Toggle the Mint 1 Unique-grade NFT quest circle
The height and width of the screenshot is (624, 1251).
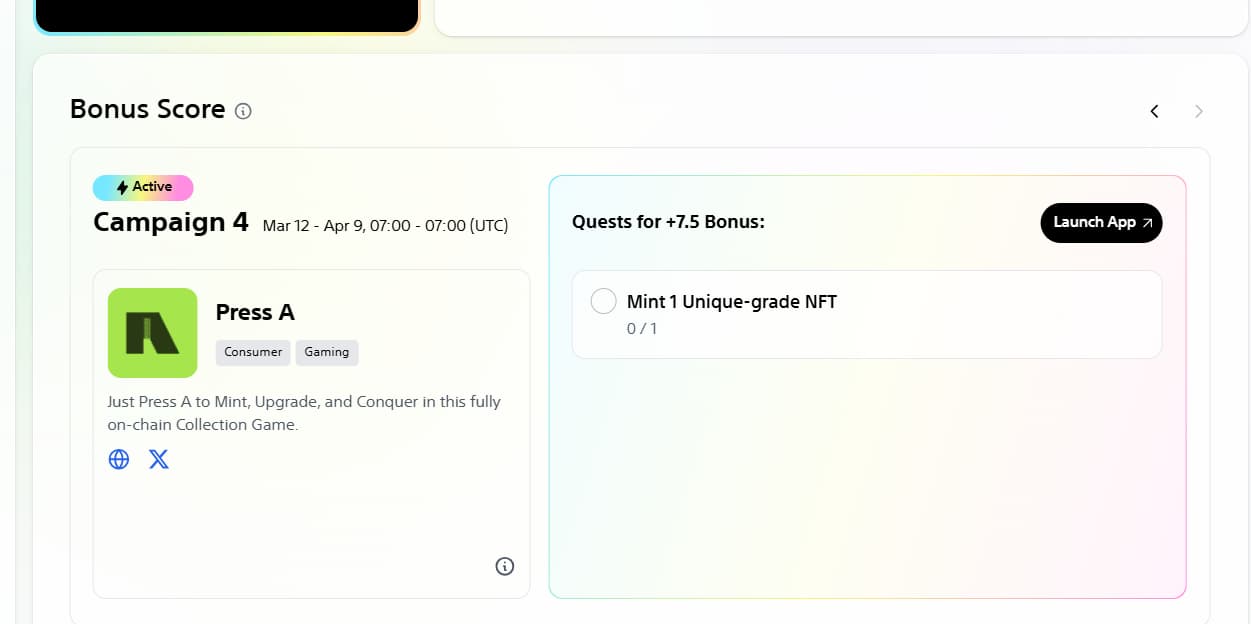tap(603, 301)
